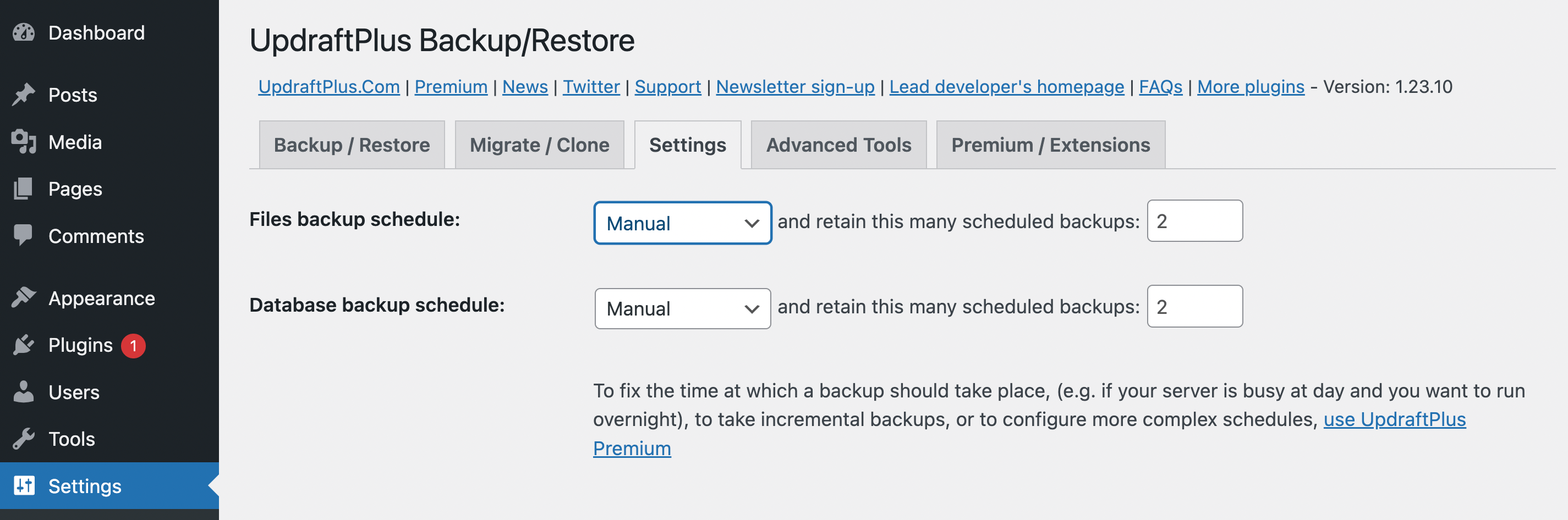Click the FAQs link
Viewport: 1568px width, 520px height.
tap(1159, 86)
